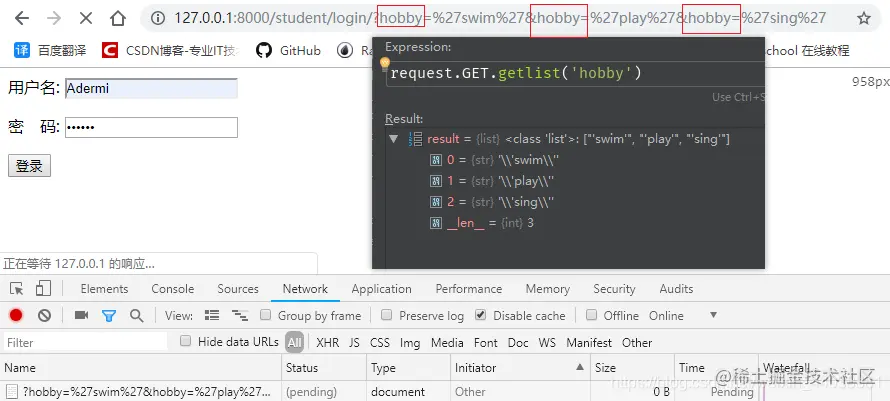Select result item 0 '\'swim\'

point(495,160)
